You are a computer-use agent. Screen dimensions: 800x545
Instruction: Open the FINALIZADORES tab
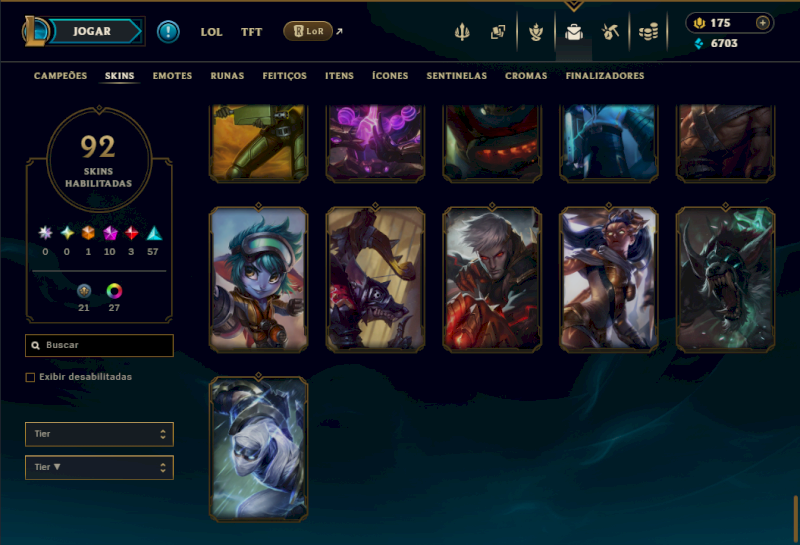605,76
